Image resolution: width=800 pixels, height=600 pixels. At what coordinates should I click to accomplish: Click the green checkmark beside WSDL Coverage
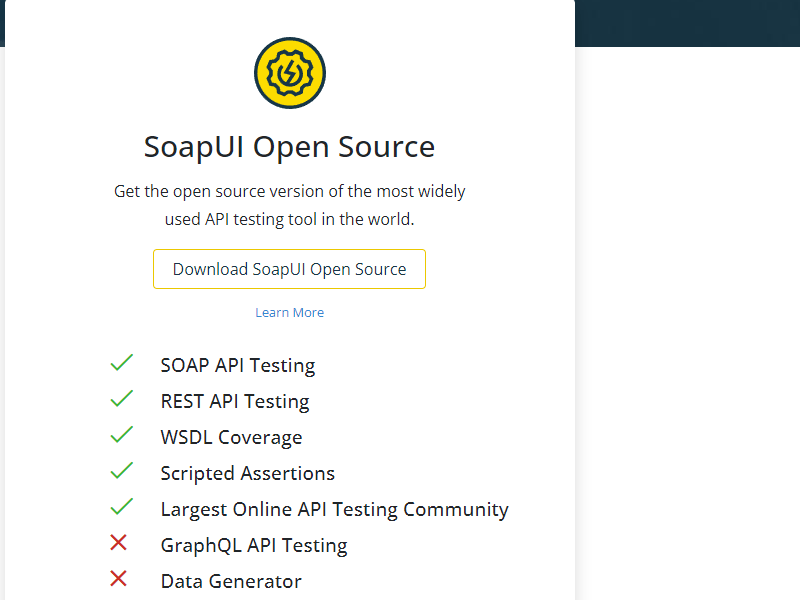point(121,435)
